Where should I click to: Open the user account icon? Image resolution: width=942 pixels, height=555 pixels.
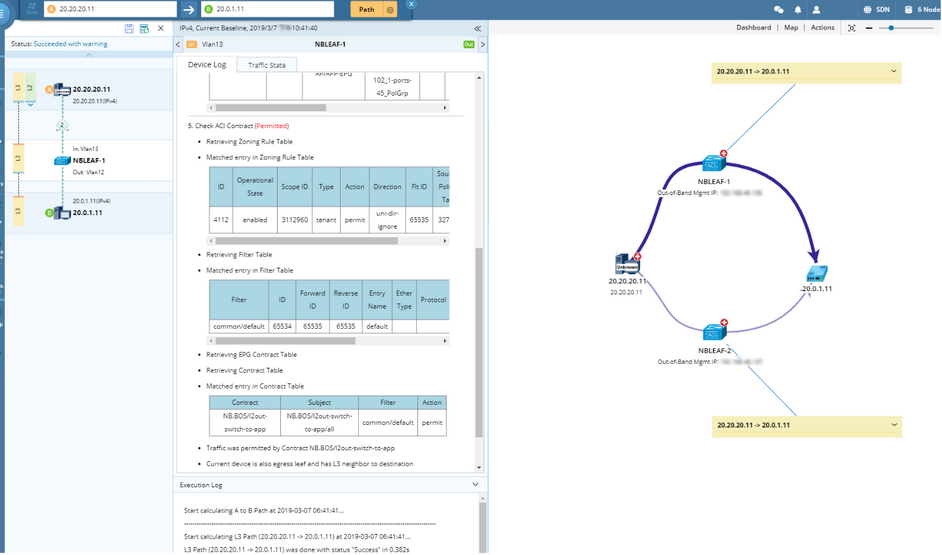(x=816, y=10)
